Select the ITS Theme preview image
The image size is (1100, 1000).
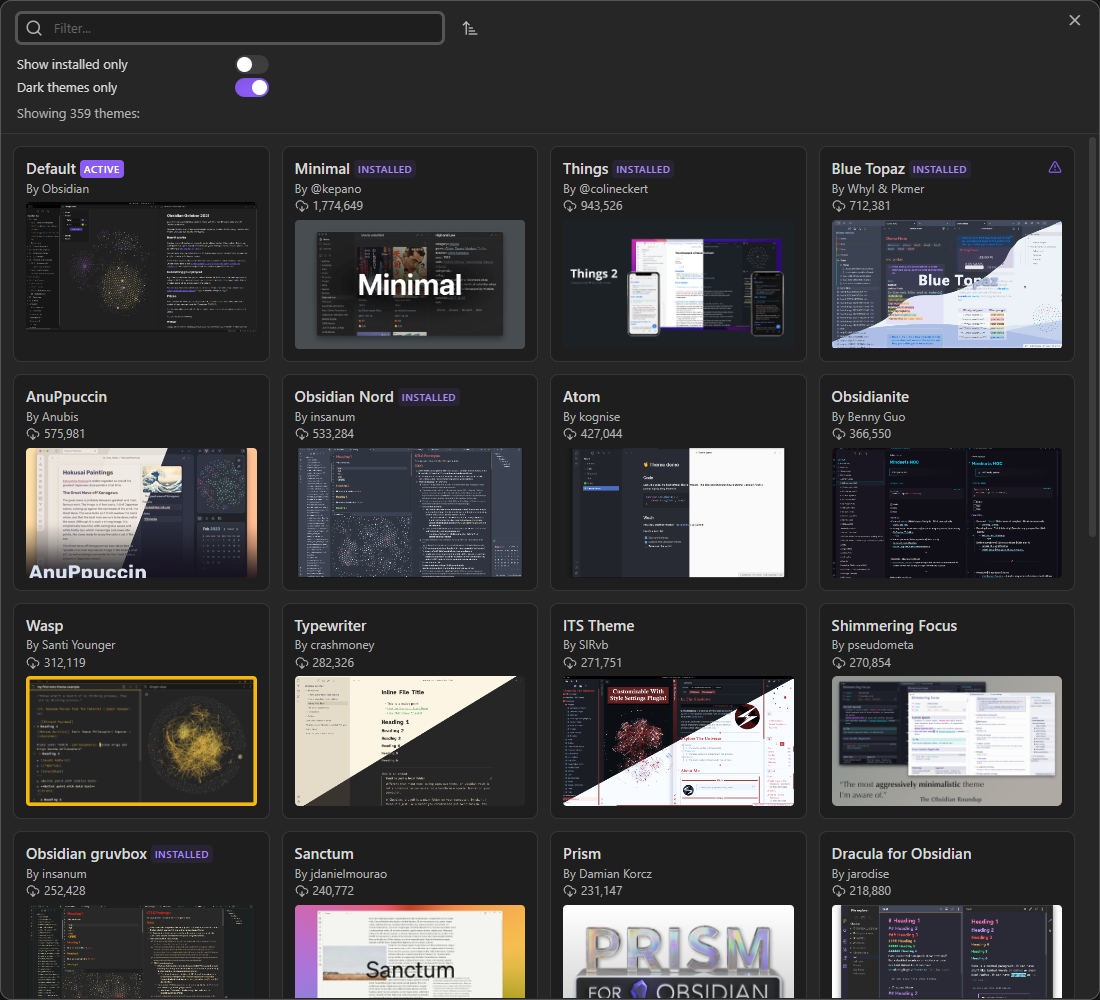(x=678, y=741)
